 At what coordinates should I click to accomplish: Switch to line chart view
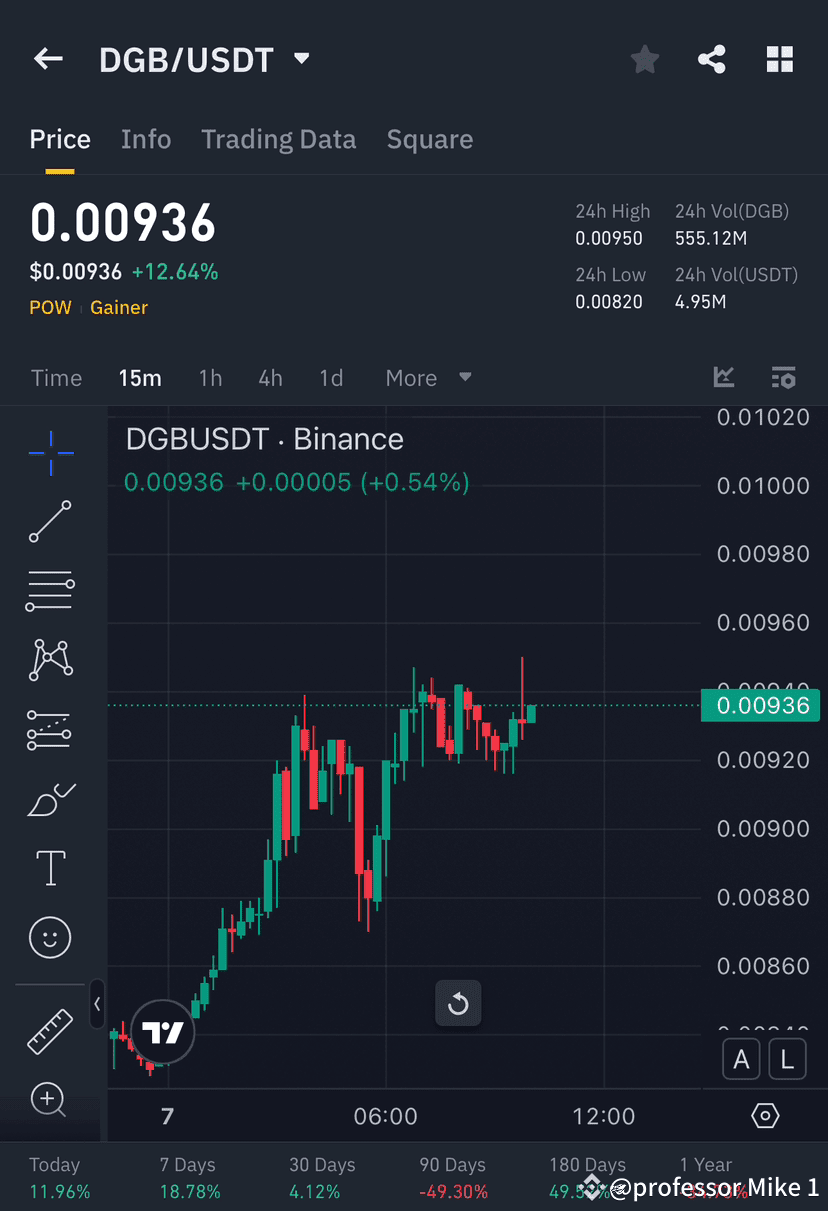click(724, 378)
